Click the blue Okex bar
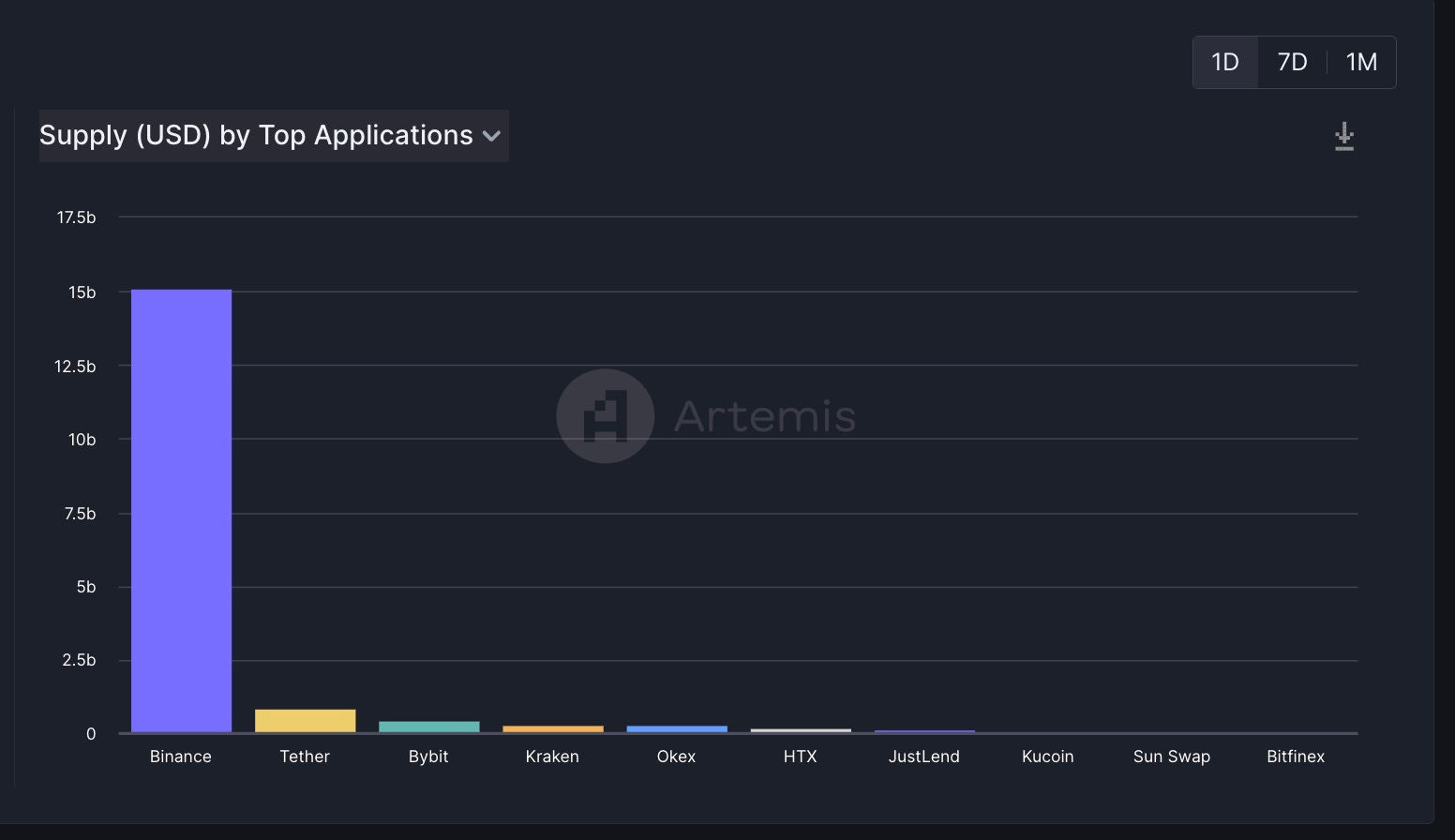 tap(677, 728)
